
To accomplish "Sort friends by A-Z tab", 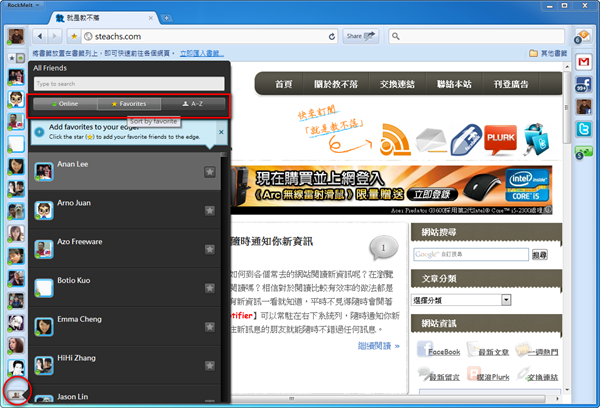I will [192, 104].
